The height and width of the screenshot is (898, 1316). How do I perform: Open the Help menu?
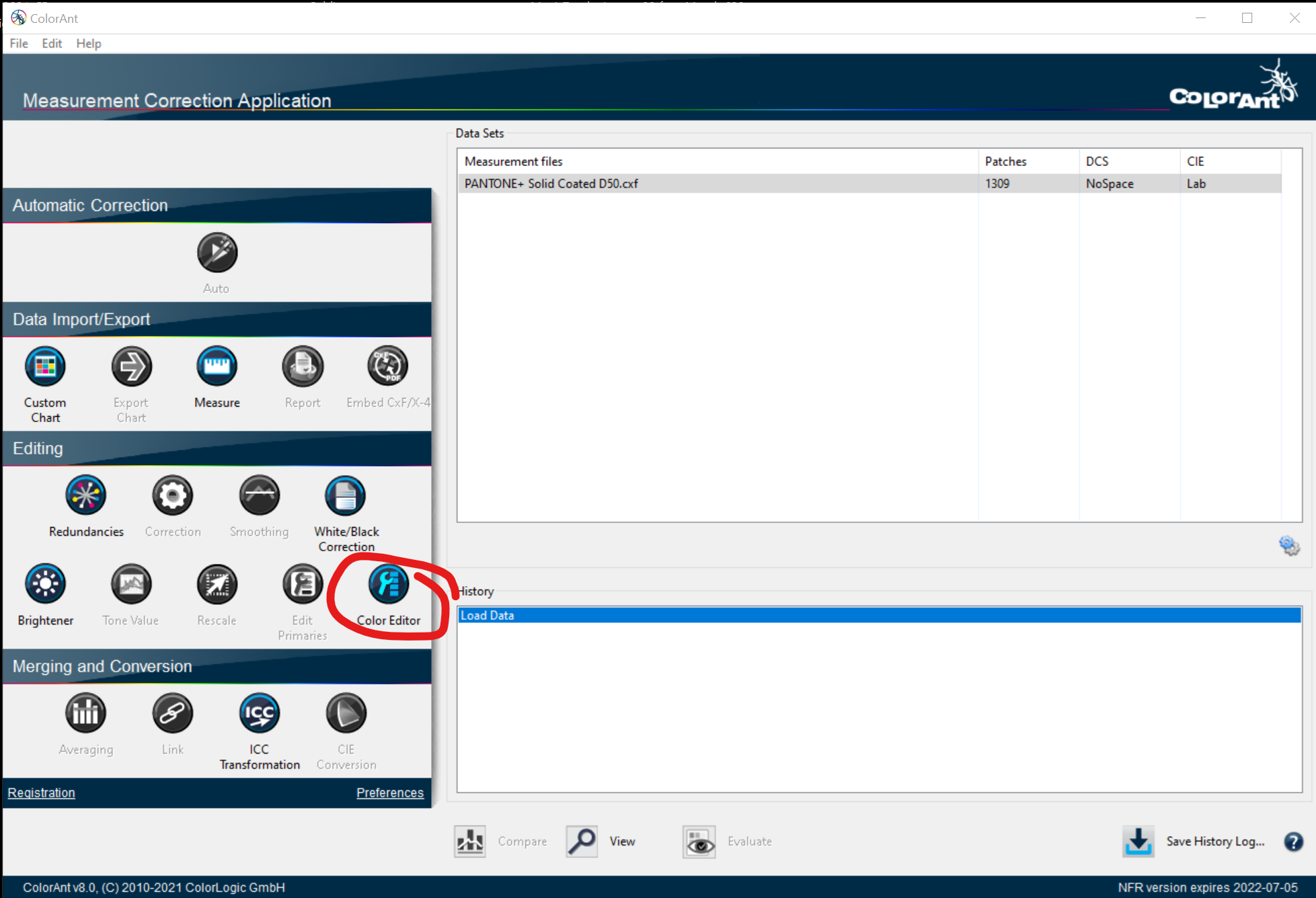pos(88,43)
